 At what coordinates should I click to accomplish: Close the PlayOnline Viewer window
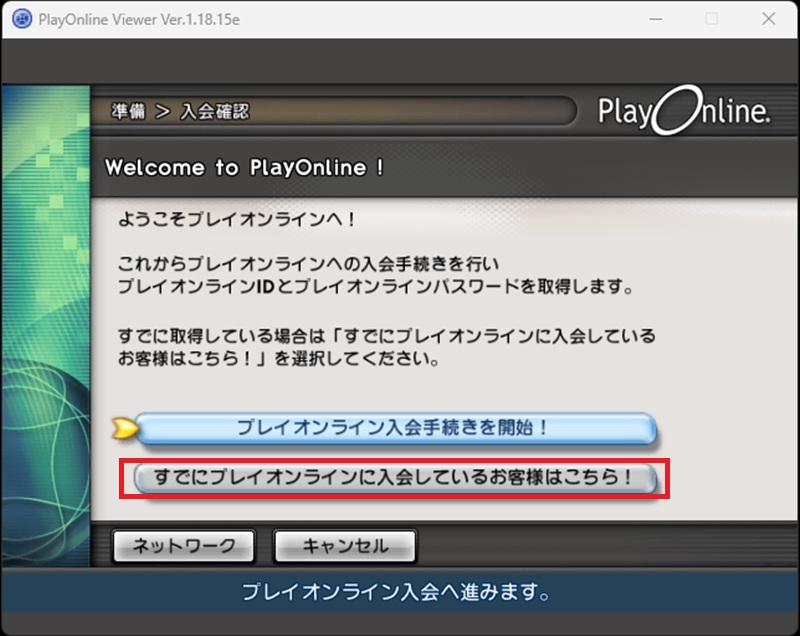click(x=767, y=19)
